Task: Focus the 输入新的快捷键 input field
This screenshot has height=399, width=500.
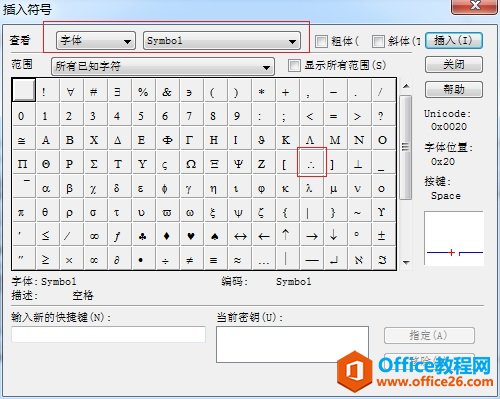Action: point(108,334)
